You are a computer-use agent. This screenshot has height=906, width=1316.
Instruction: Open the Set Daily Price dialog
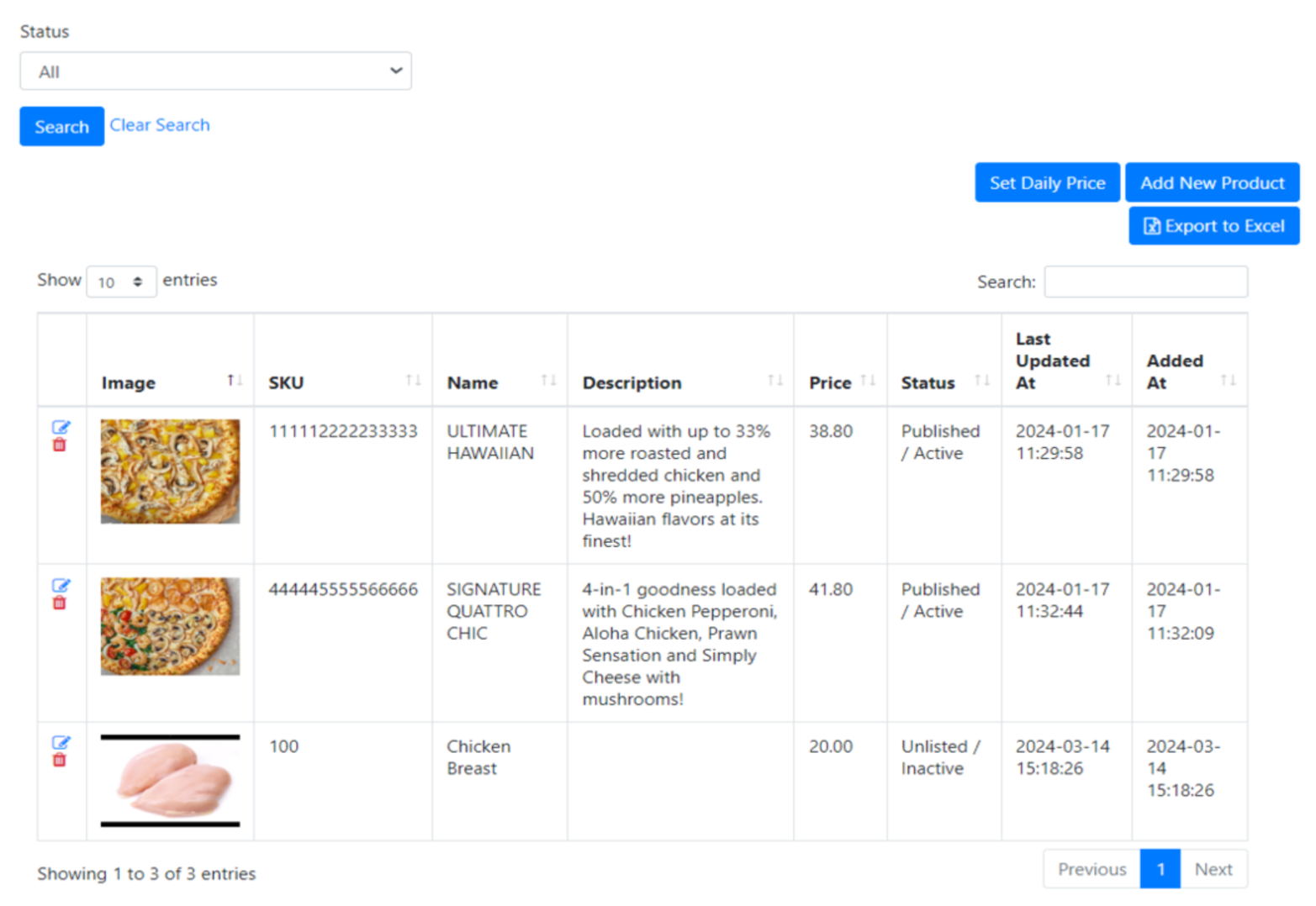(1047, 182)
